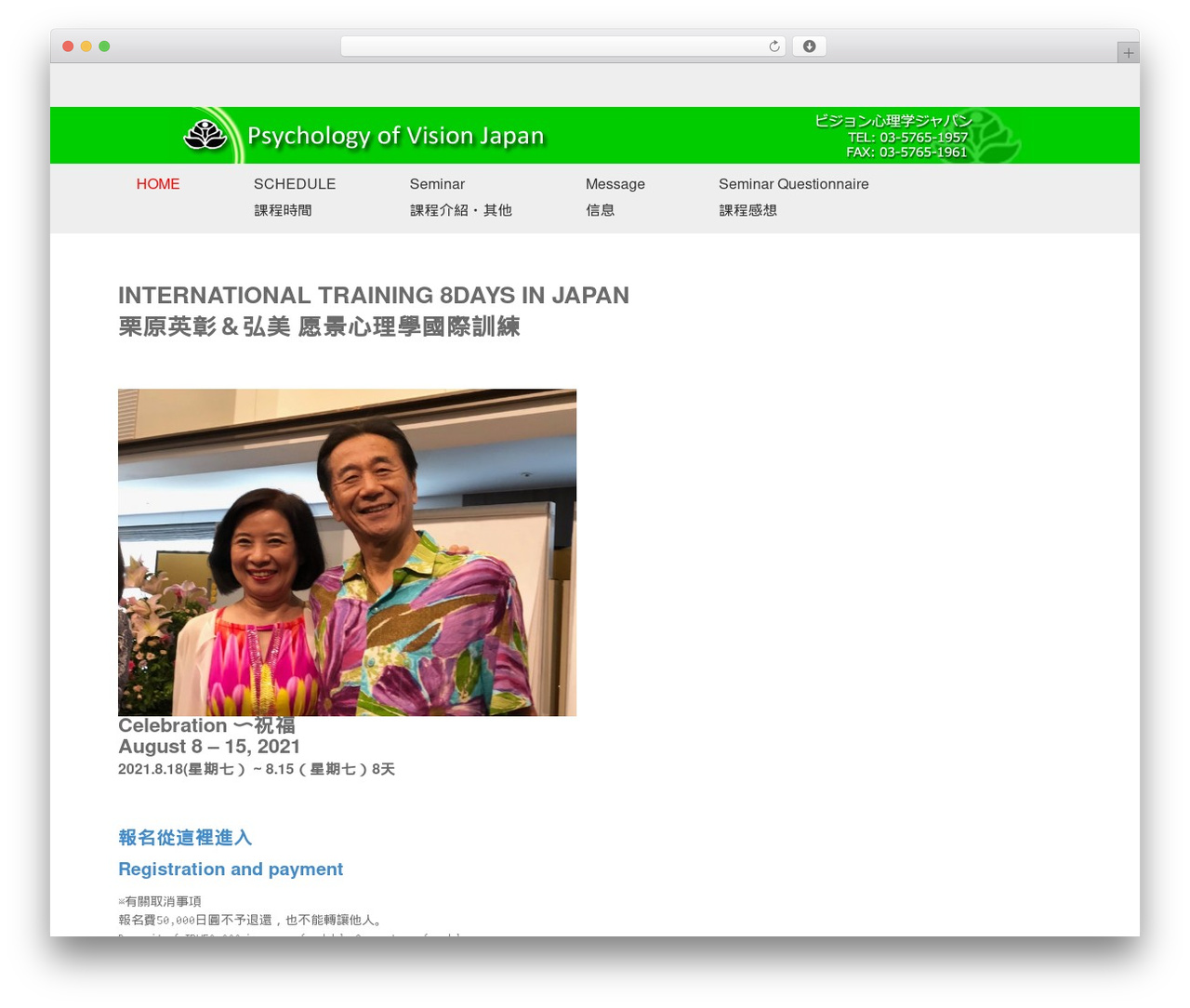This screenshot has width=1190, height=1008.
Task: Click the ビジョン心理学ジャパン banner text
Action: click(x=893, y=121)
